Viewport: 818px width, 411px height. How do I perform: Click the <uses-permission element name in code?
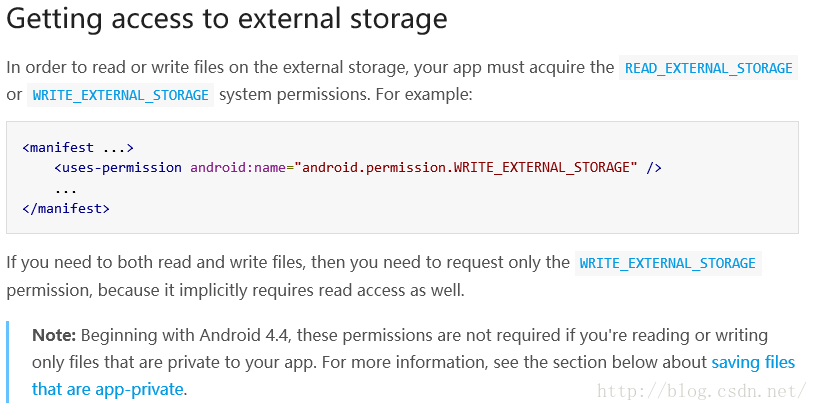coord(118,167)
